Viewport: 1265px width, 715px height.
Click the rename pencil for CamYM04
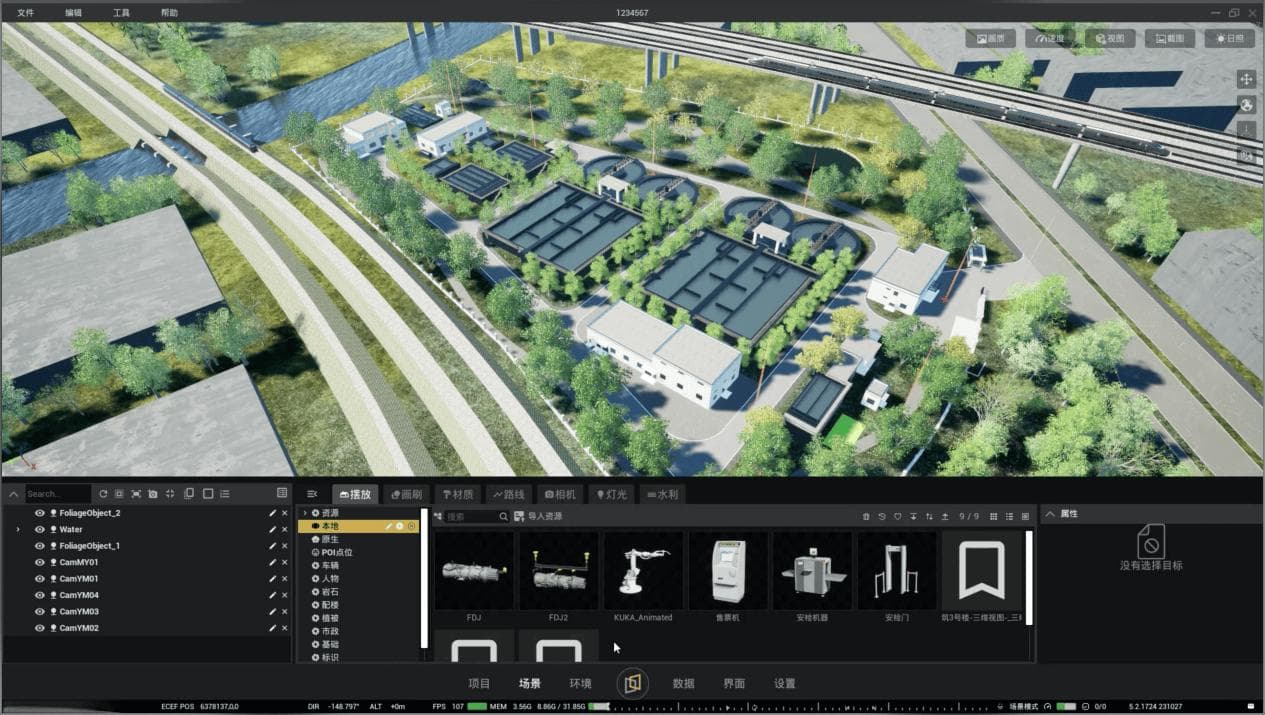click(x=272, y=595)
